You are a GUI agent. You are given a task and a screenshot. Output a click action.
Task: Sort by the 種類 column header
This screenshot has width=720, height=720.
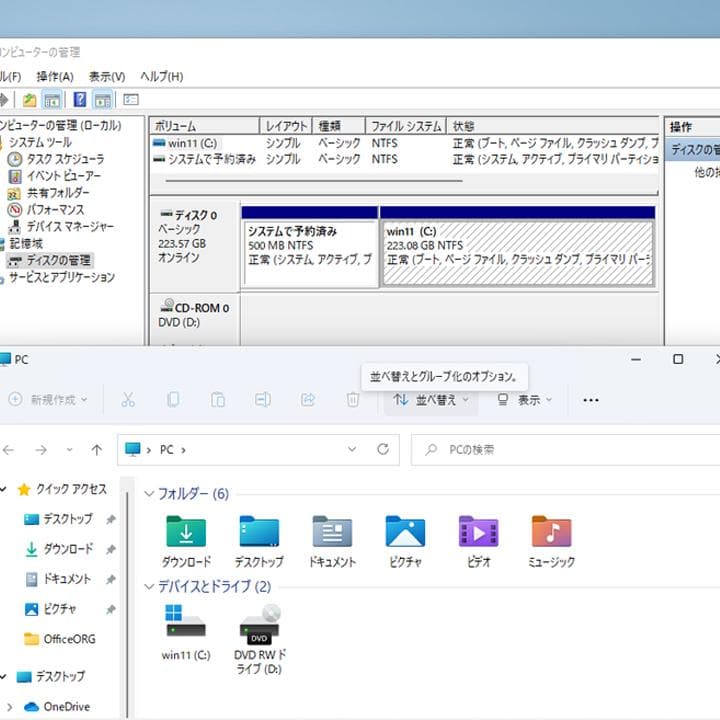(x=339, y=126)
